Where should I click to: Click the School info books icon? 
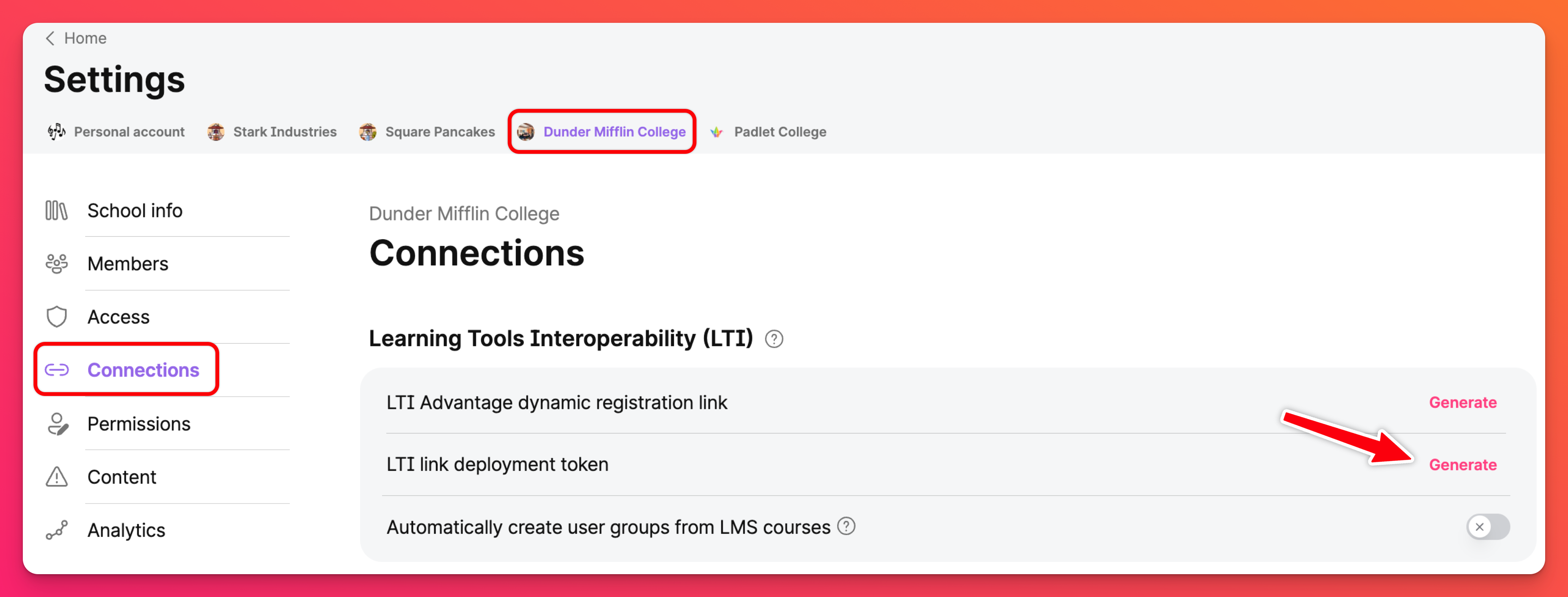click(x=57, y=211)
